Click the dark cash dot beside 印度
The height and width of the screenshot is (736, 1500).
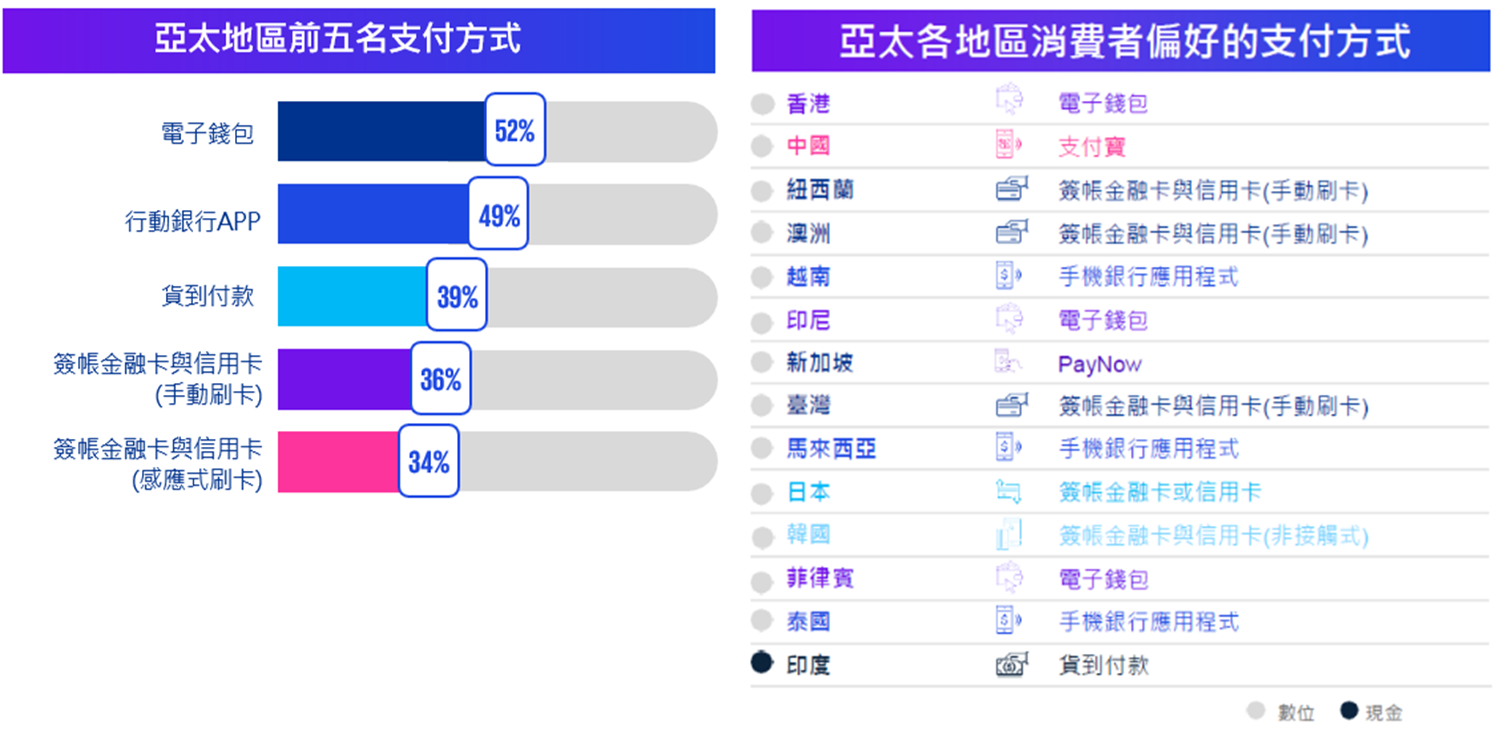click(763, 663)
